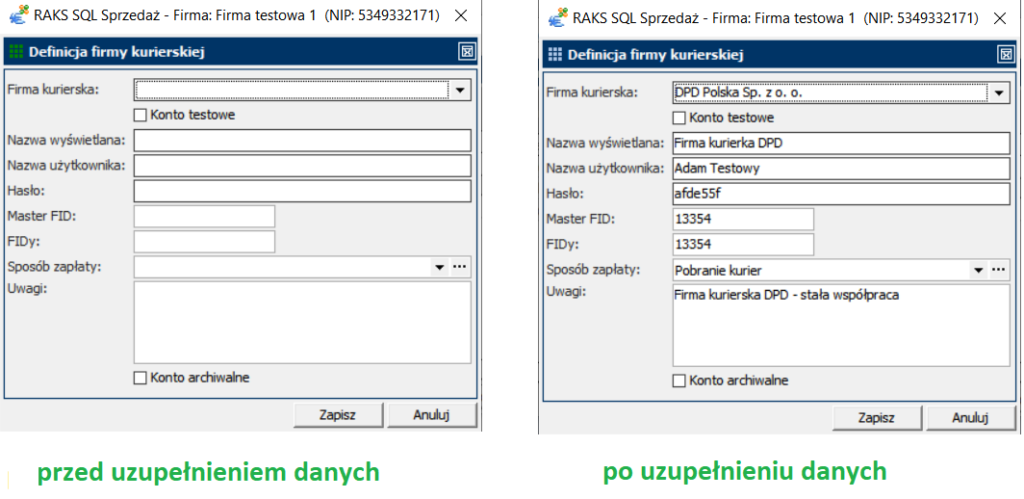Image resolution: width=1024 pixels, height=499 pixels.
Task: Click grid icon beside left Definicja firmy kurierskiej
Action: click(17, 52)
